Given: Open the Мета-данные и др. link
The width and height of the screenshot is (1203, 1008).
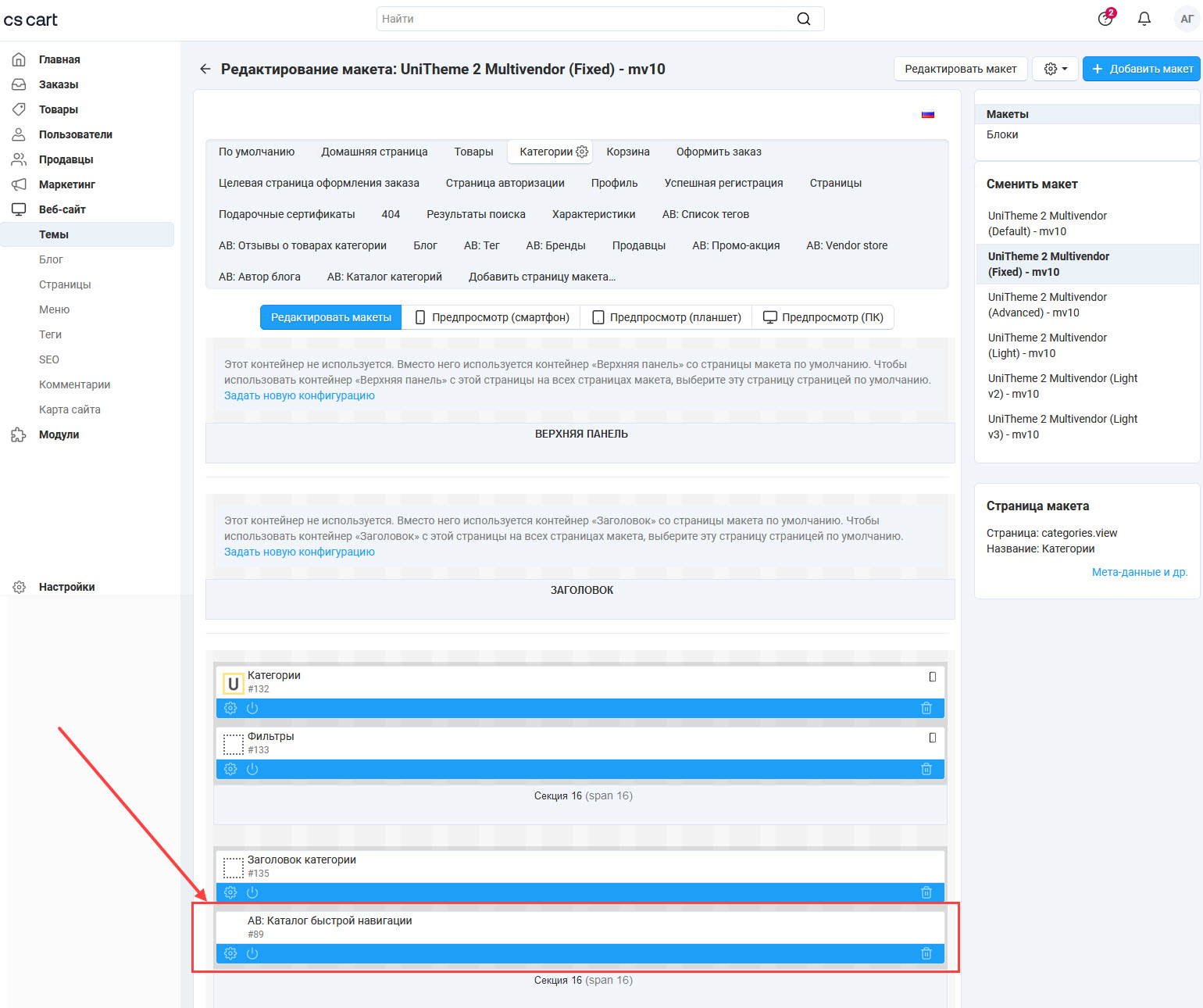Looking at the screenshot, I should pos(1140,572).
